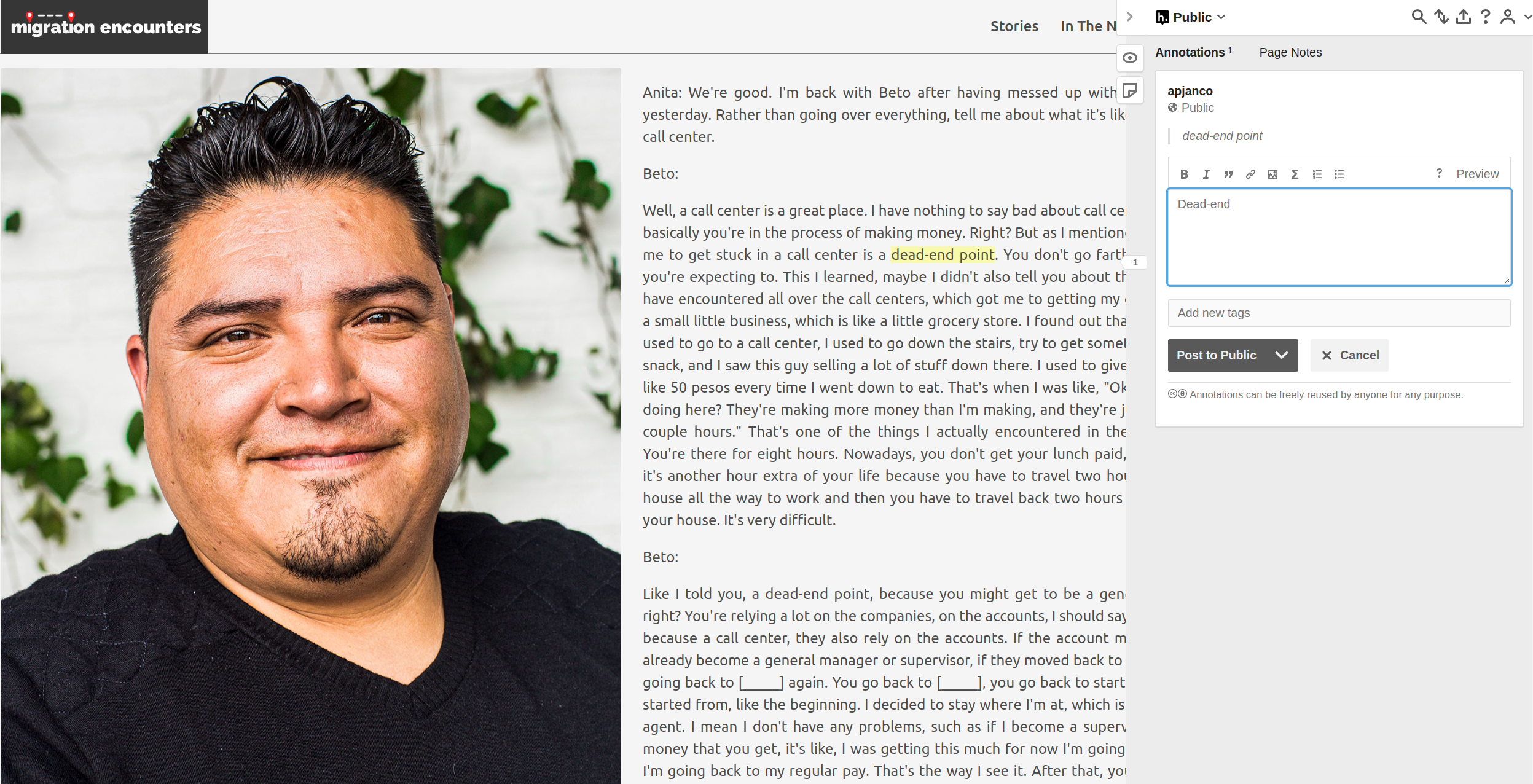Cancel the annotation draft

[1349, 355]
